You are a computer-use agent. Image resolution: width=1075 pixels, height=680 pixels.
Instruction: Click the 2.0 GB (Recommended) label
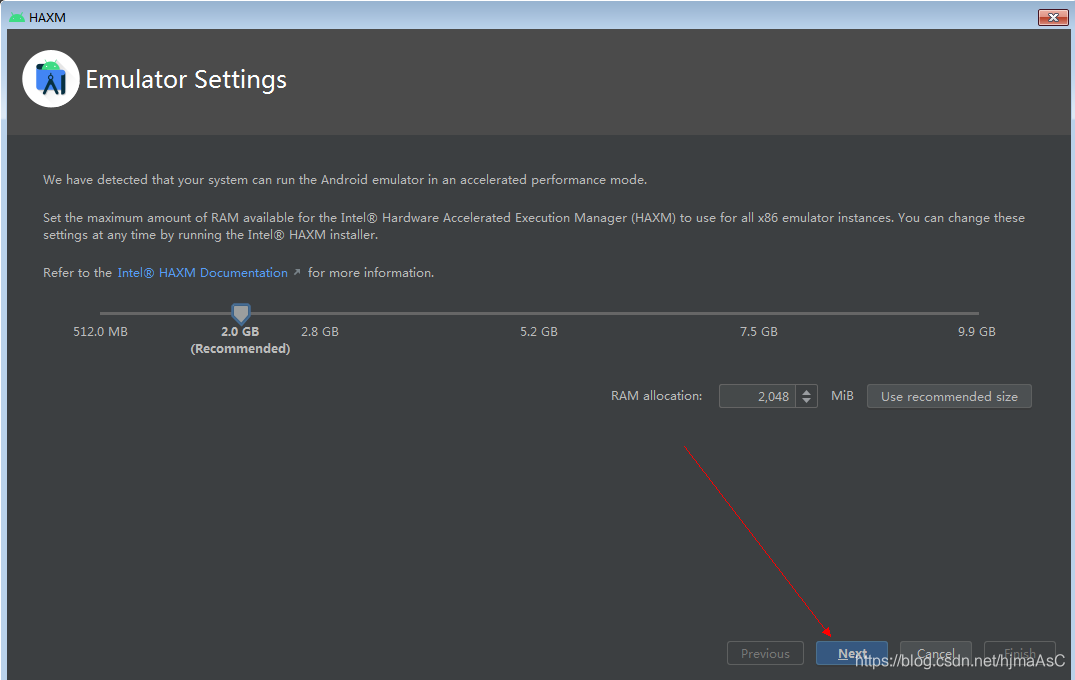[x=240, y=340]
